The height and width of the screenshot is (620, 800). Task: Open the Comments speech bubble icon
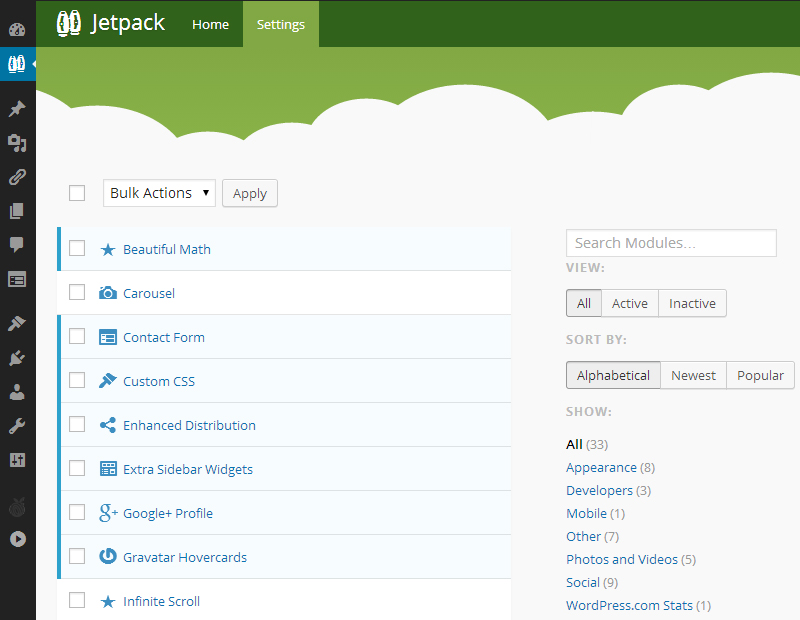point(17,245)
